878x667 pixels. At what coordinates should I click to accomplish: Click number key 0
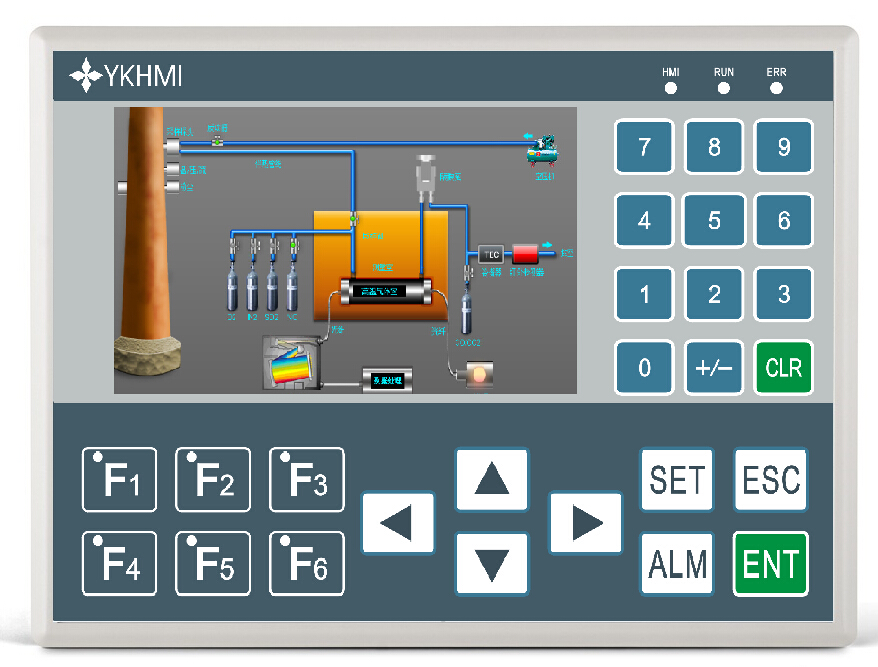click(x=645, y=367)
